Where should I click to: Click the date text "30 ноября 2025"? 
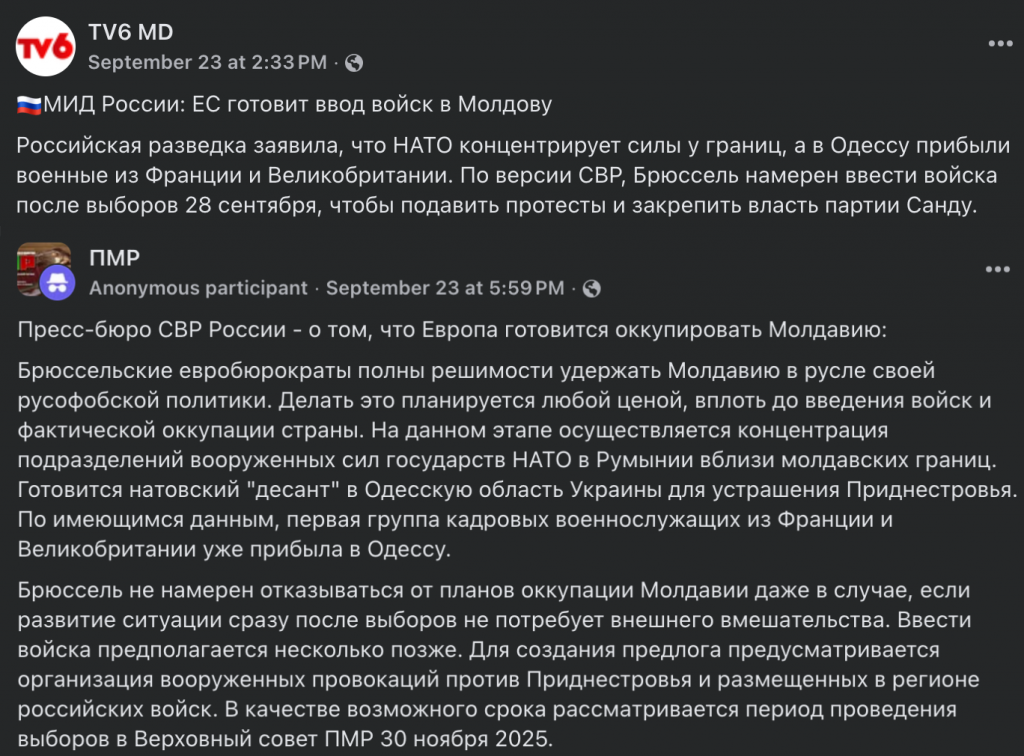pyautogui.click(x=478, y=741)
